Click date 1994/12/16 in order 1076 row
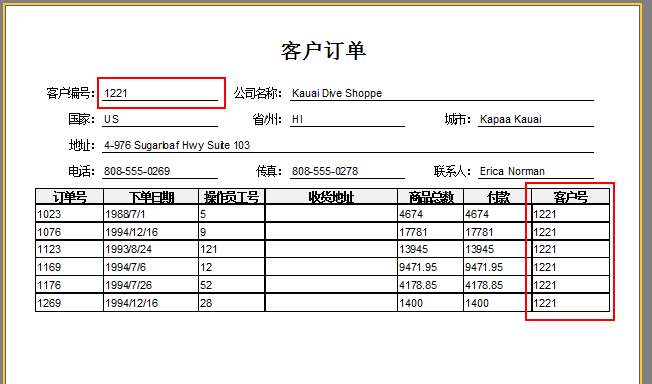The width and height of the screenshot is (652, 384). pos(132,232)
